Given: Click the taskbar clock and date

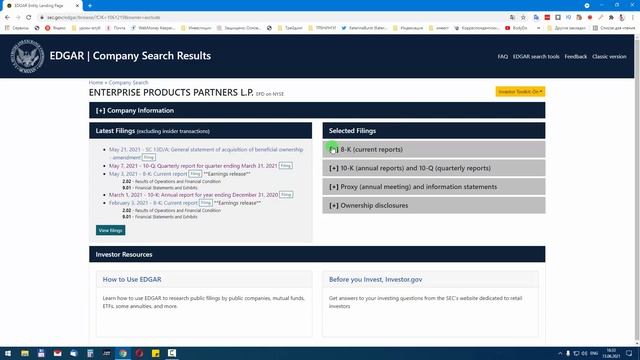Looking at the screenshot, I should point(611,353).
